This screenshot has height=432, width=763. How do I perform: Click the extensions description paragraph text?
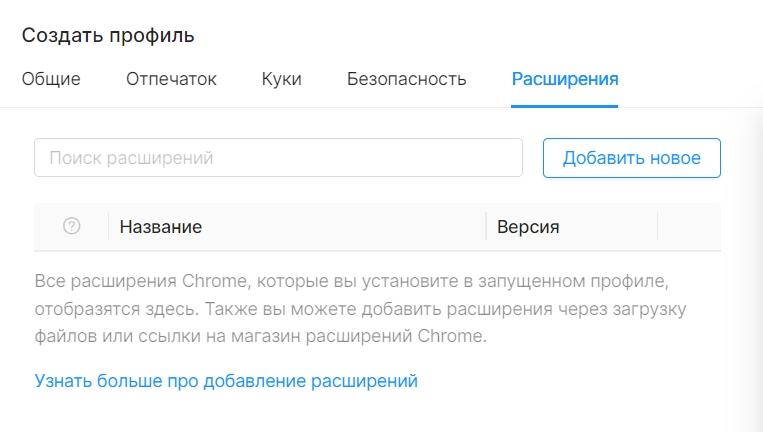point(360,308)
